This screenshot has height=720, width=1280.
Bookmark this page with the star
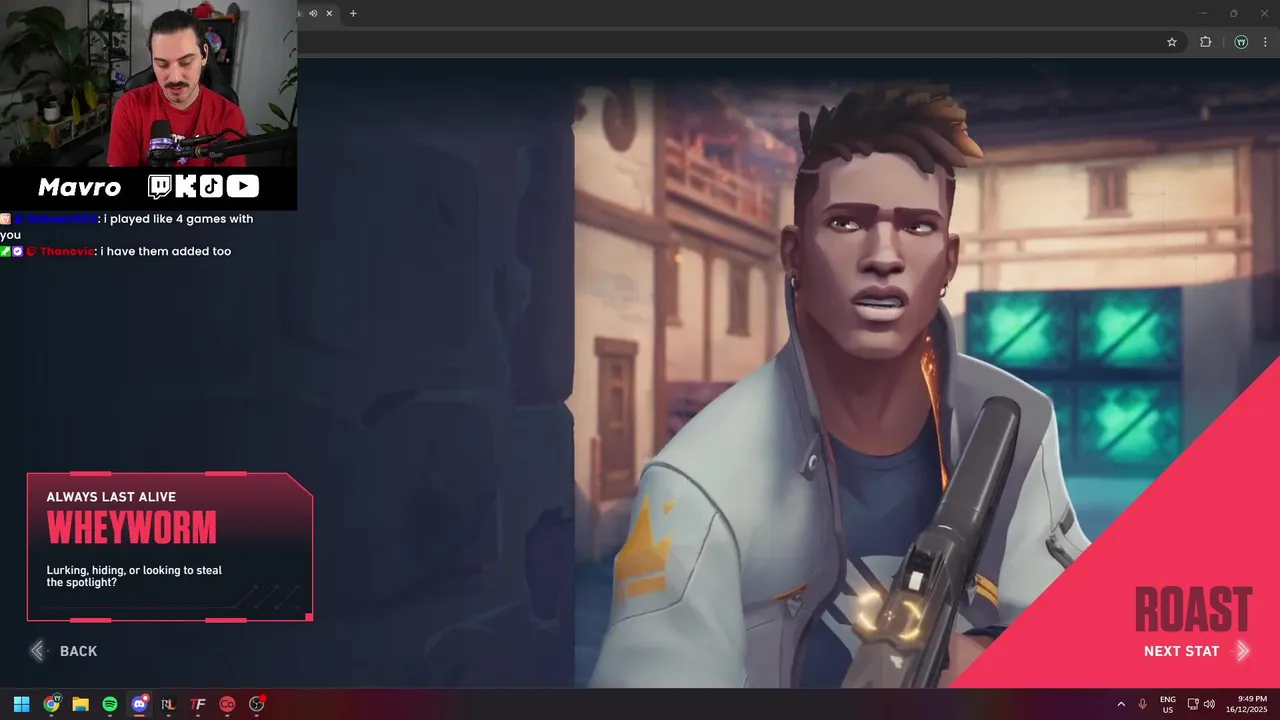1172,42
